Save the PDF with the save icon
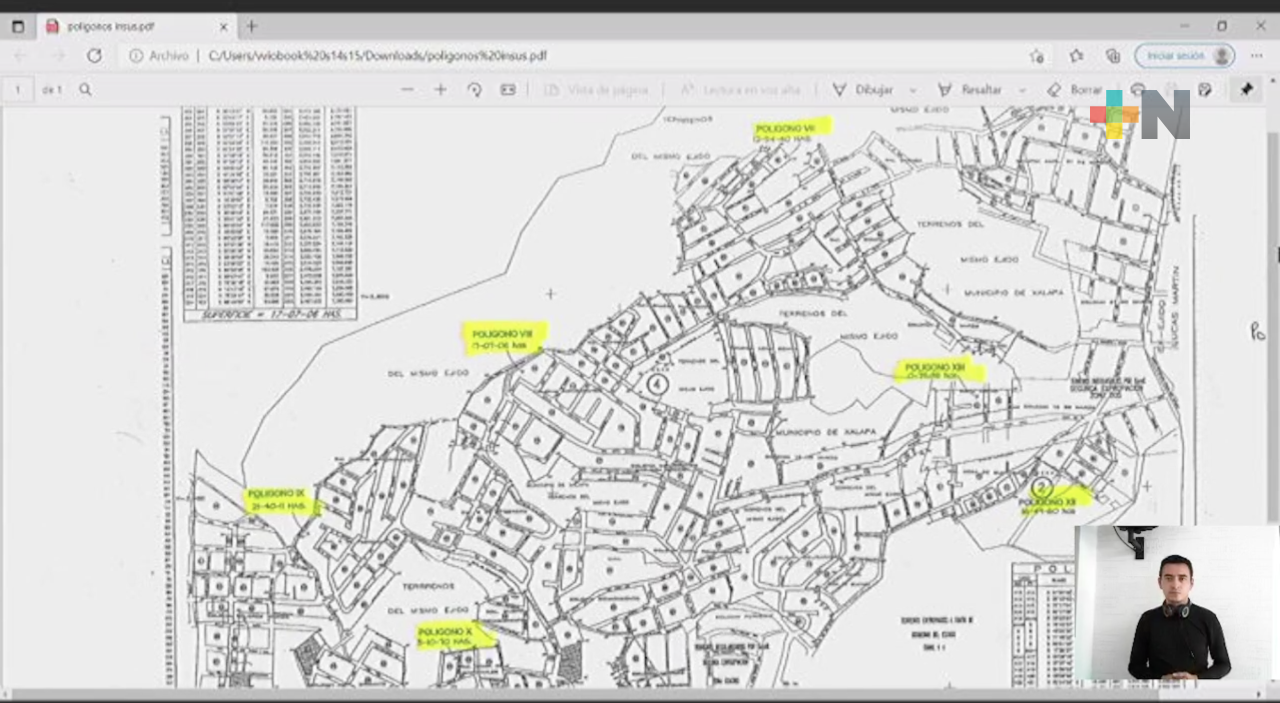This screenshot has width=1280, height=703. (1205, 90)
